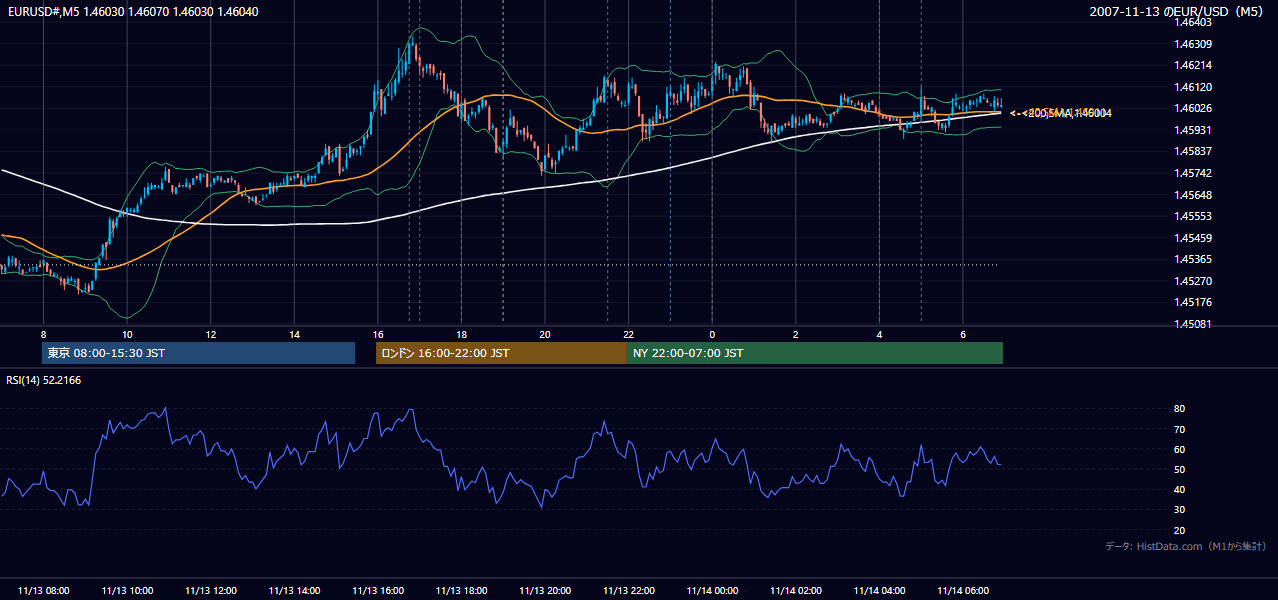Click the 11/14 00:00 bottom time label
The height and width of the screenshot is (600, 1278).
[711, 591]
